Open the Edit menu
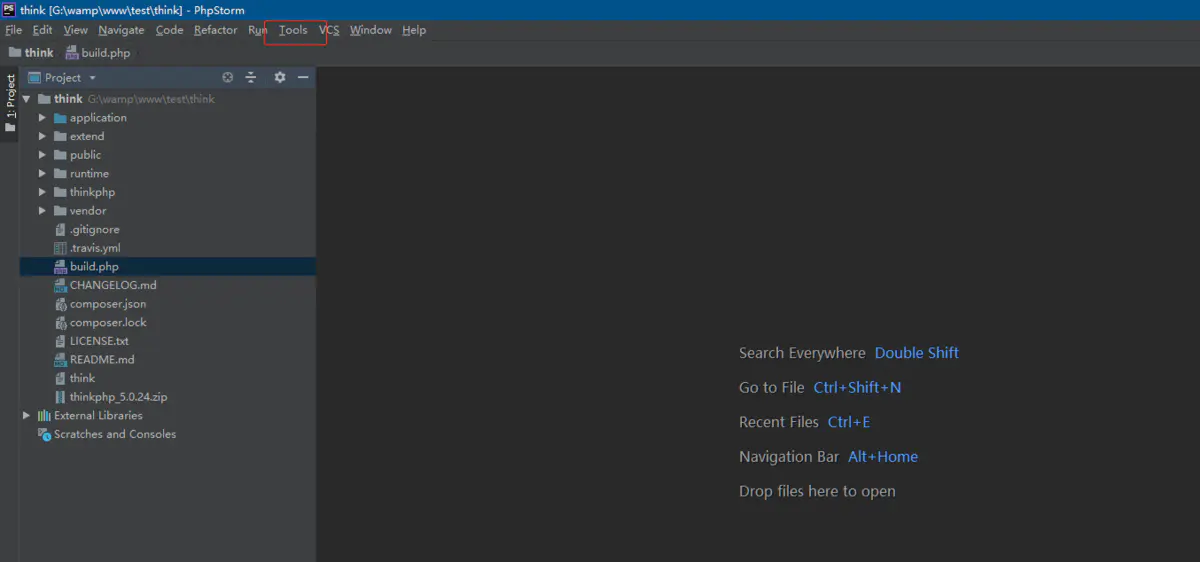 [x=42, y=30]
